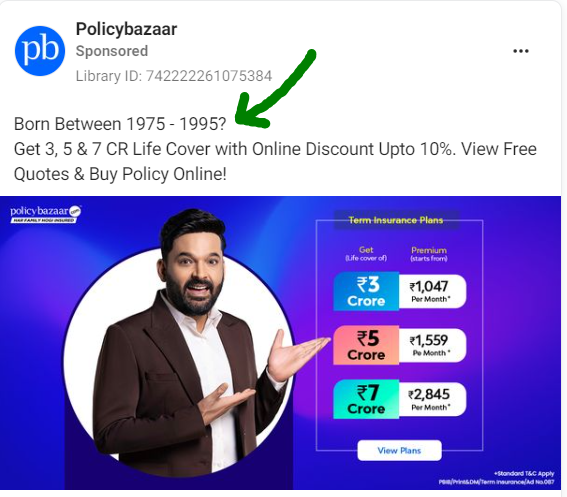Click the ₹7 Crore cover tile
The height and width of the screenshot is (497, 567).
point(366,399)
